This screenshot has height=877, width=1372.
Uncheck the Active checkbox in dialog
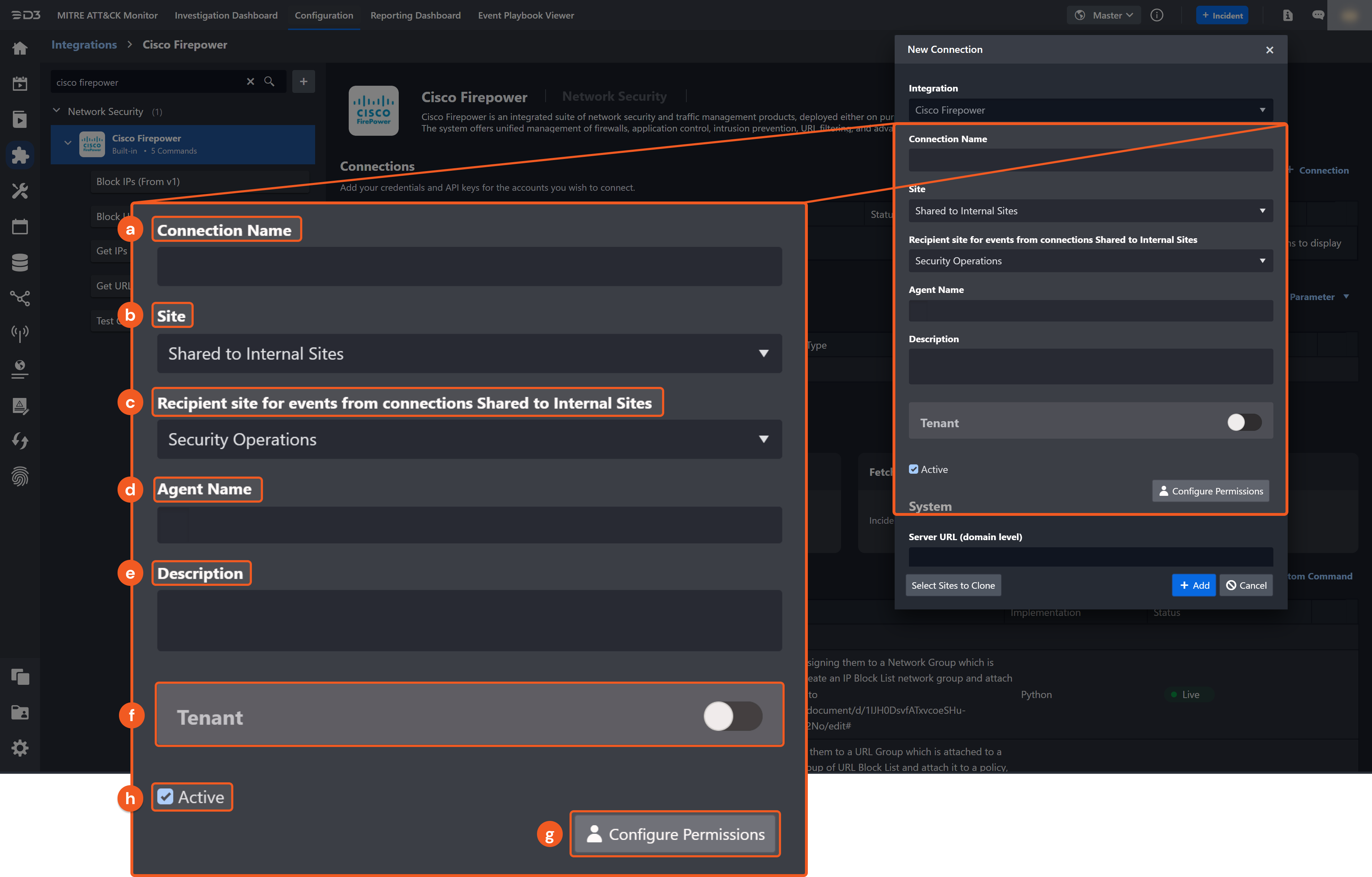click(x=914, y=469)
